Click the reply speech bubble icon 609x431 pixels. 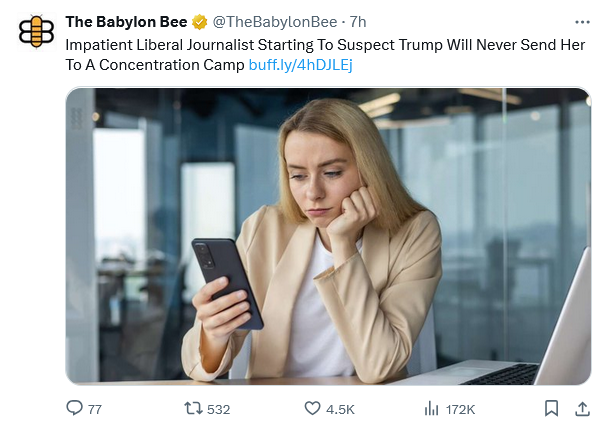coord(73,408)
